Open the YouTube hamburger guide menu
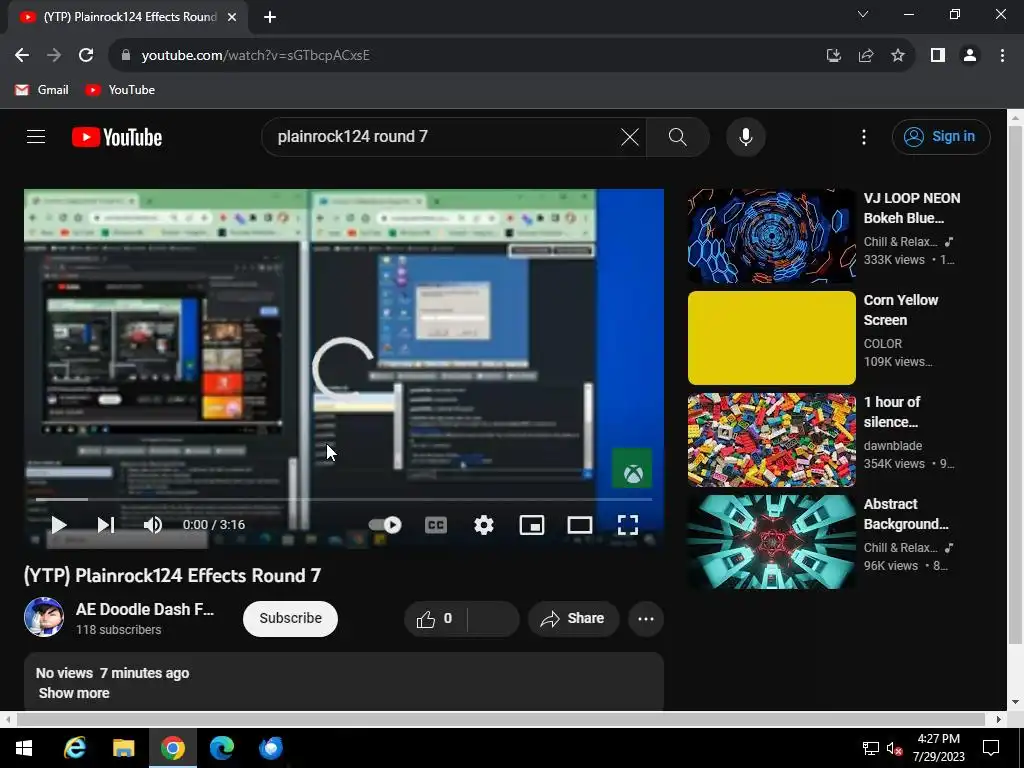This screenshot has width=1024, height=768. click(x=36, y=136)
